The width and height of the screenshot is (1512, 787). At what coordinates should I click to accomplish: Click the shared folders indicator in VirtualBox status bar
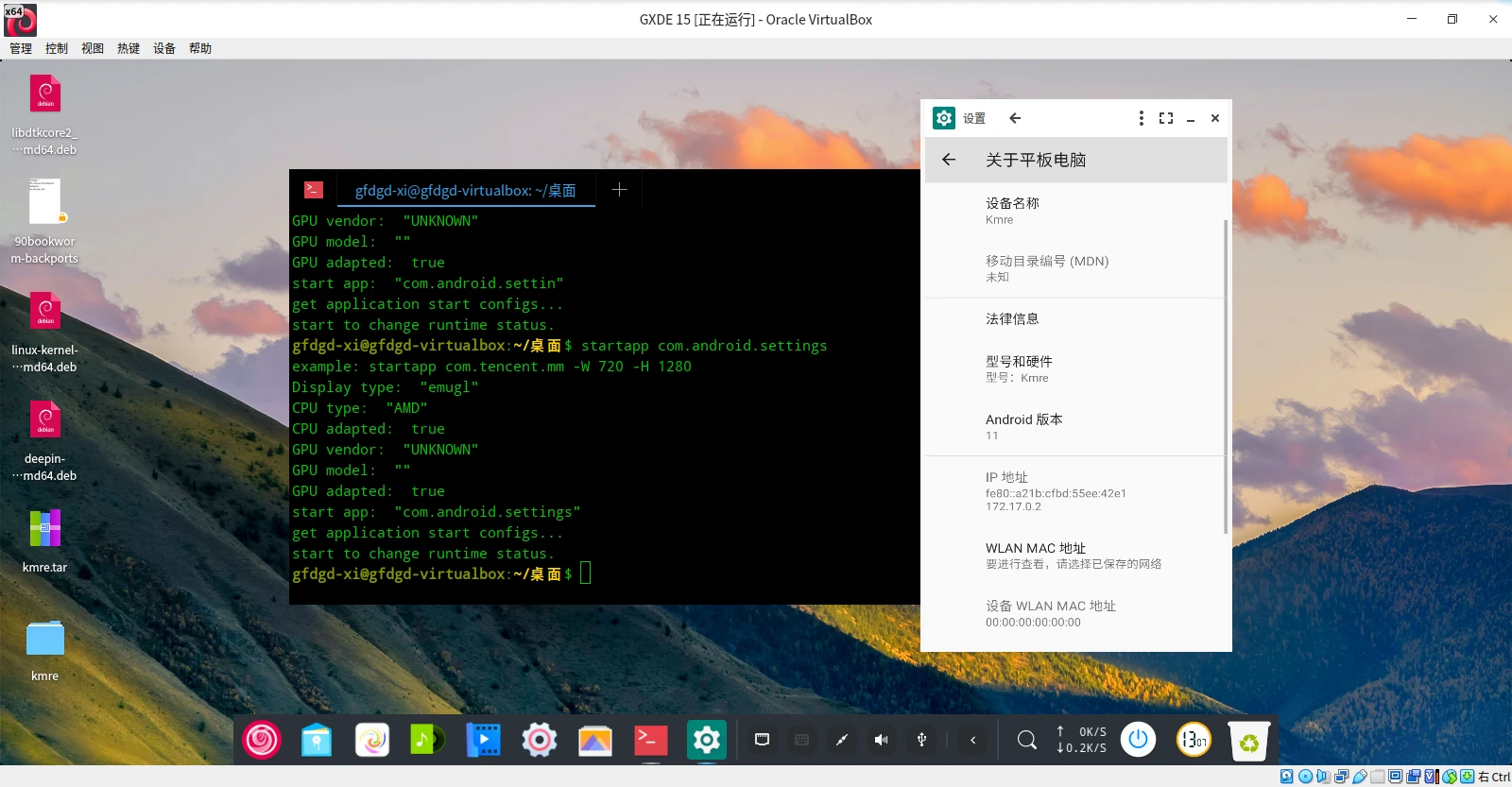tap(1378, 777)
